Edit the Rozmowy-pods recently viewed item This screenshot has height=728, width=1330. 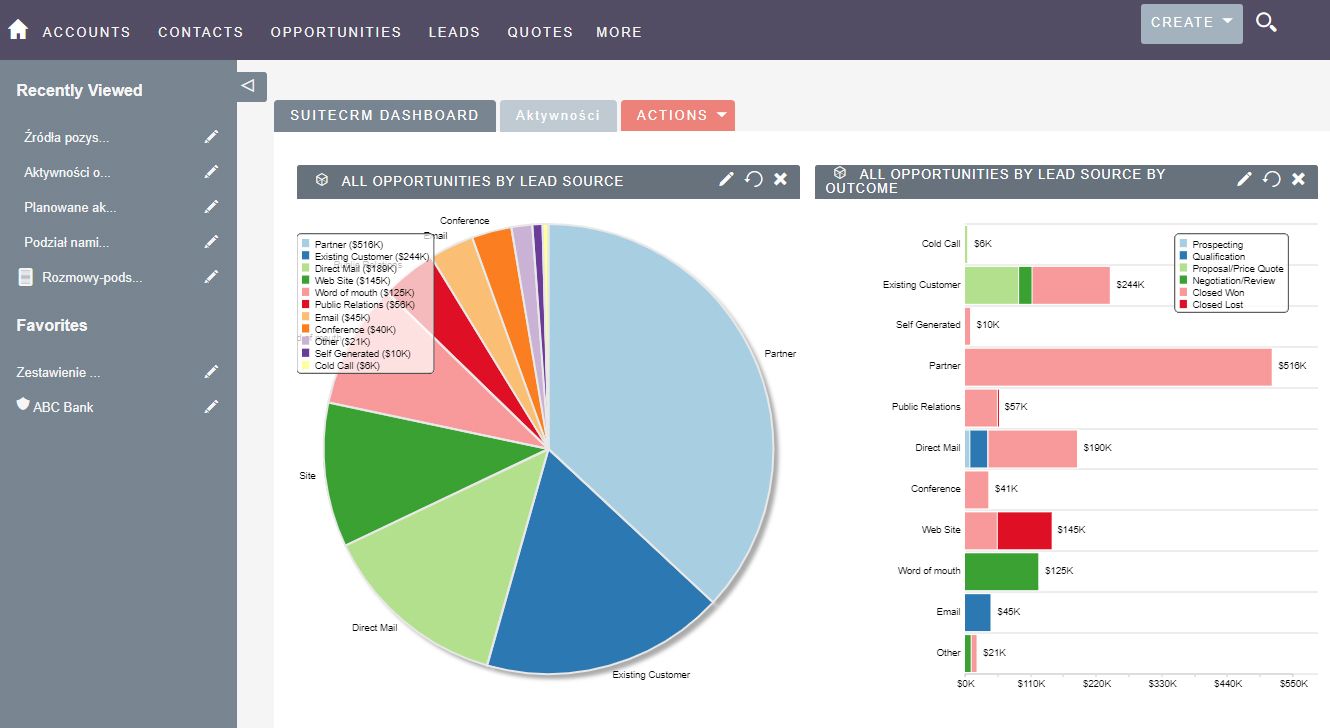click(211, 277)
